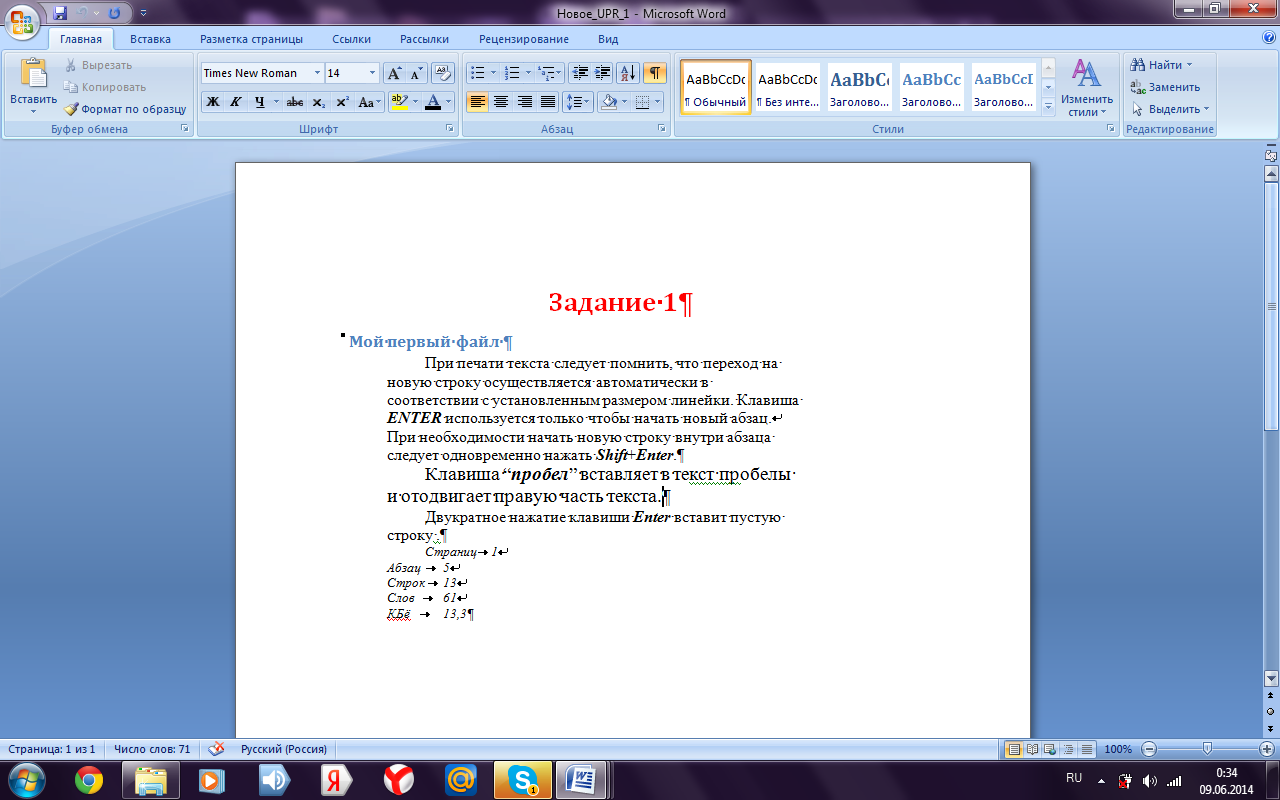Justify text
This screenshot has height=800, width=1280.
[x=547, y=102]
